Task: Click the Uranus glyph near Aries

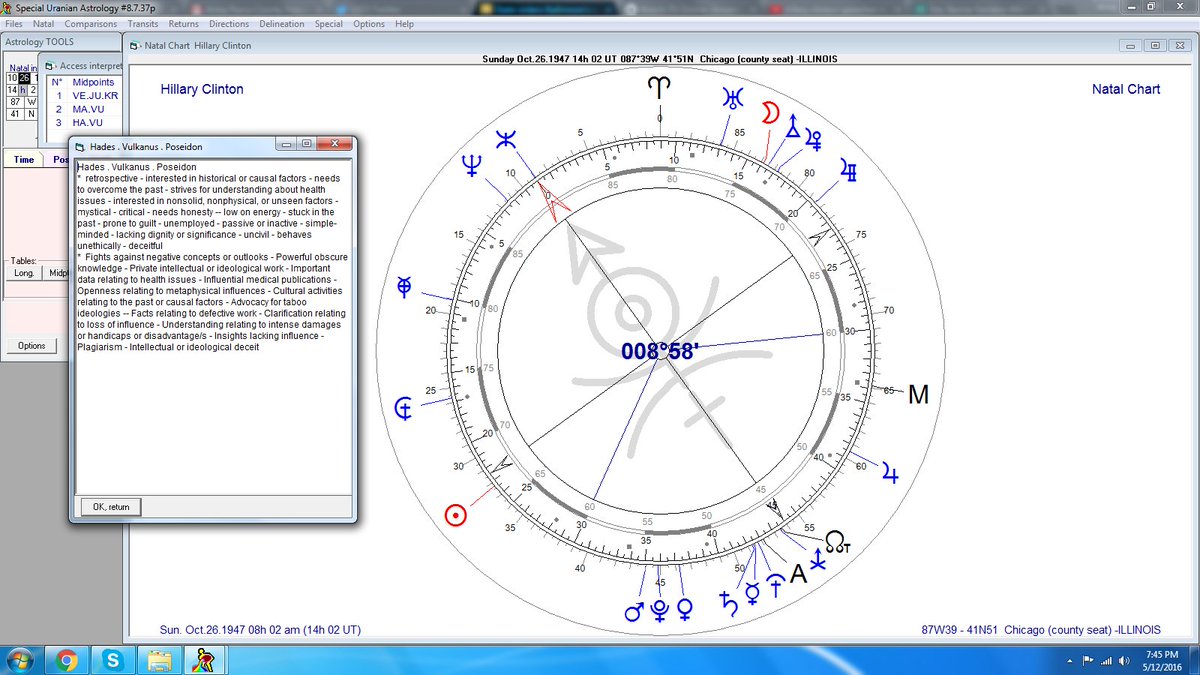Action: tap(733, 98)
